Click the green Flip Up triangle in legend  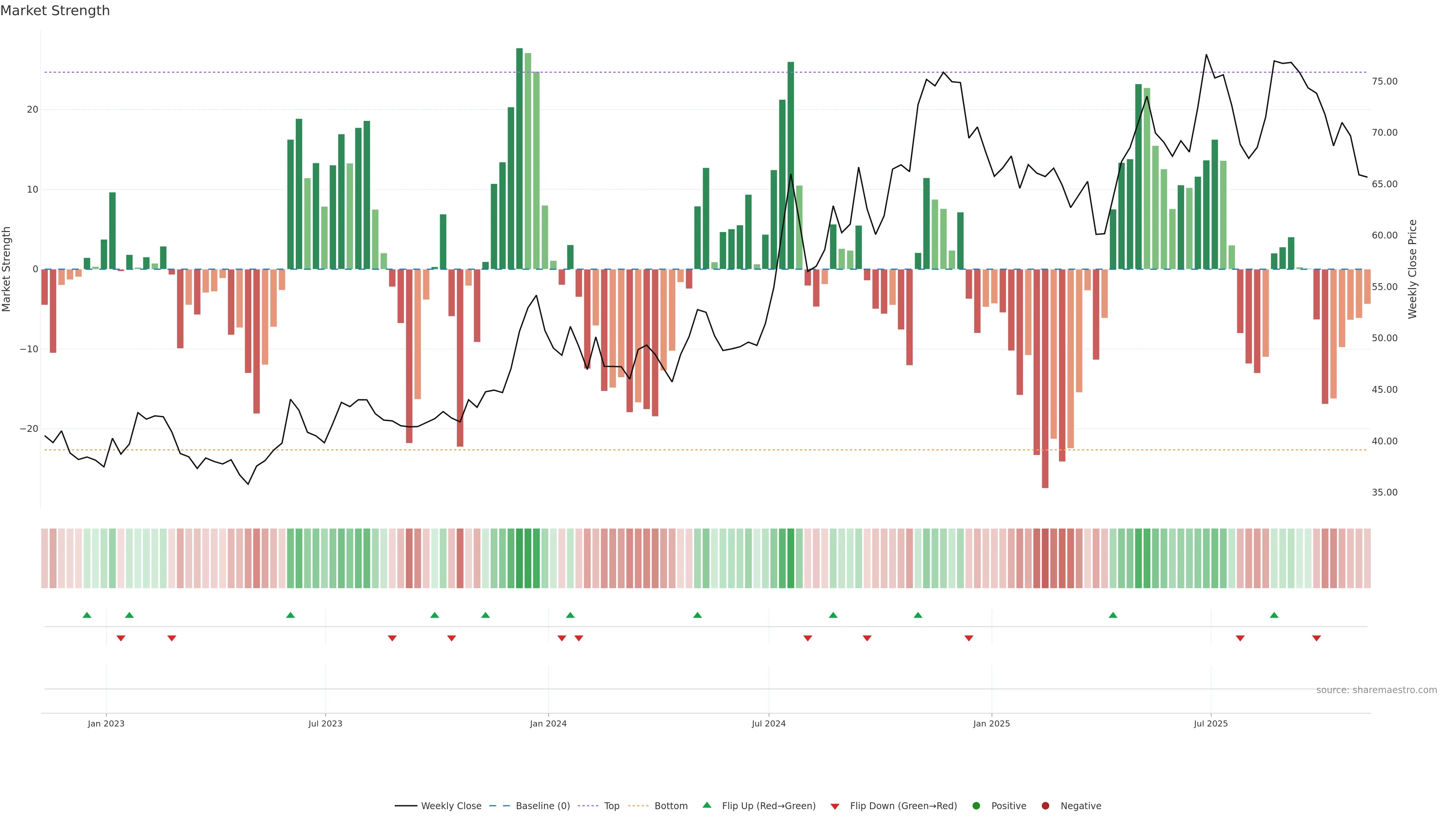[706, 805]
